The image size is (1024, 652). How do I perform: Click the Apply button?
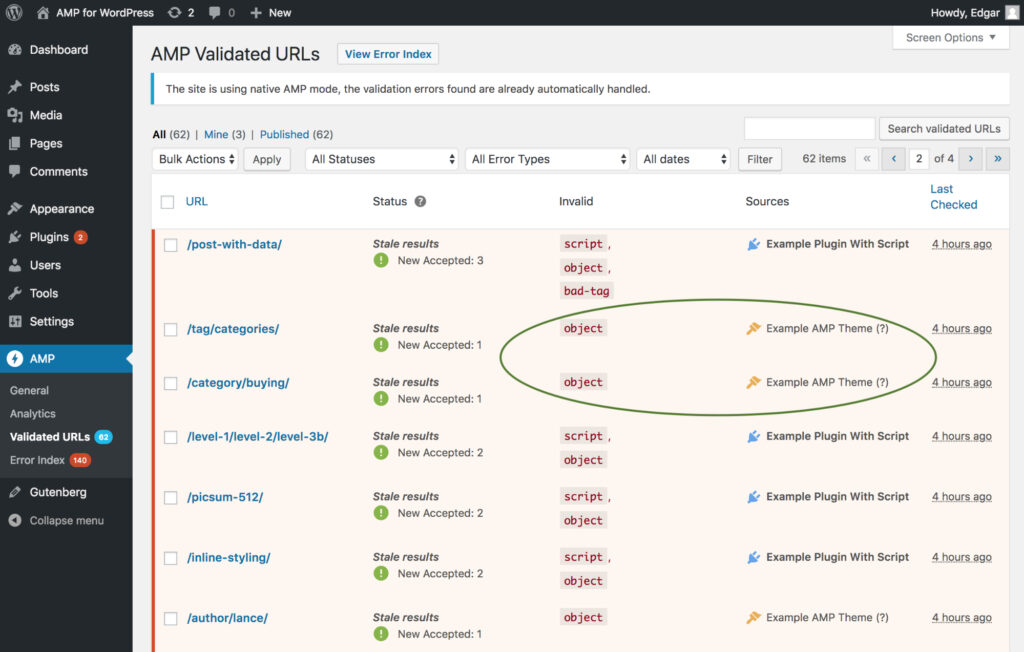tap(266, 159)
